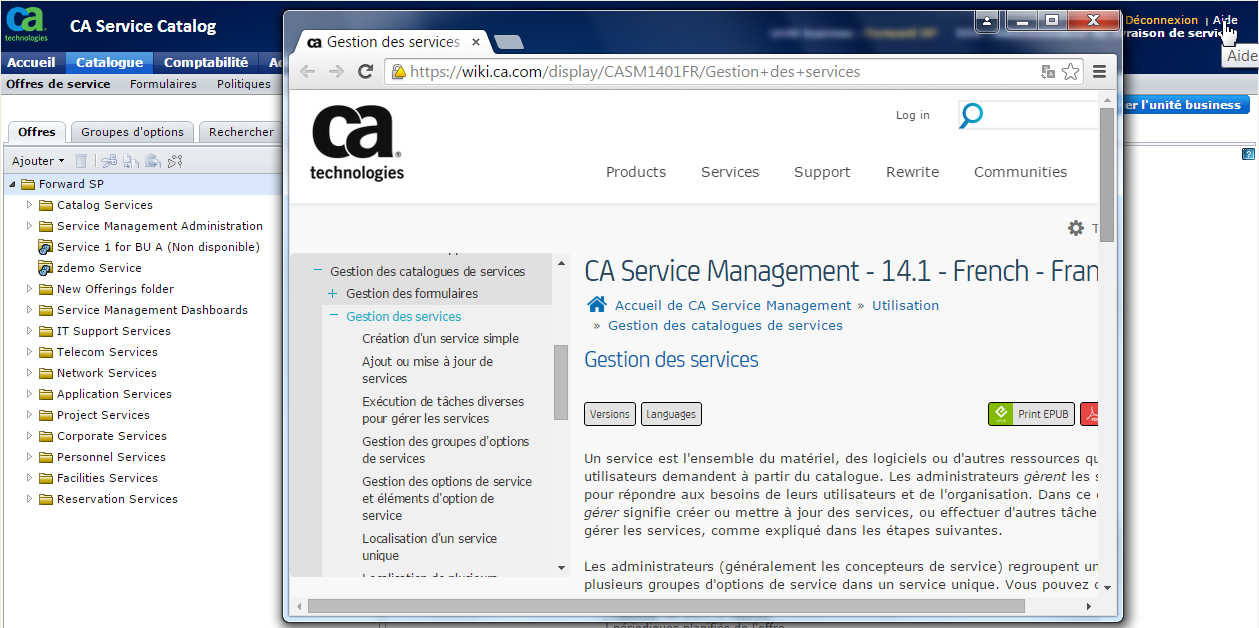Click the security padlock icon in address bar
The image size is (1259, 628).
coord(398,72)
